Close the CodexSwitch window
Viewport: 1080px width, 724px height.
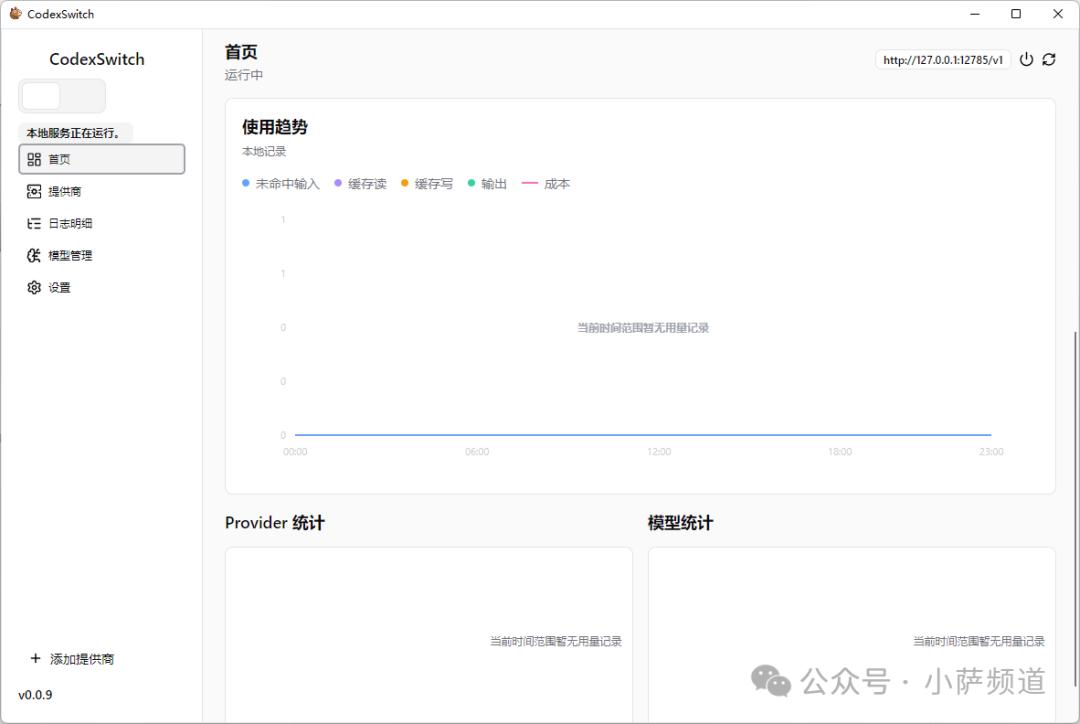[x=1058, y=14]
